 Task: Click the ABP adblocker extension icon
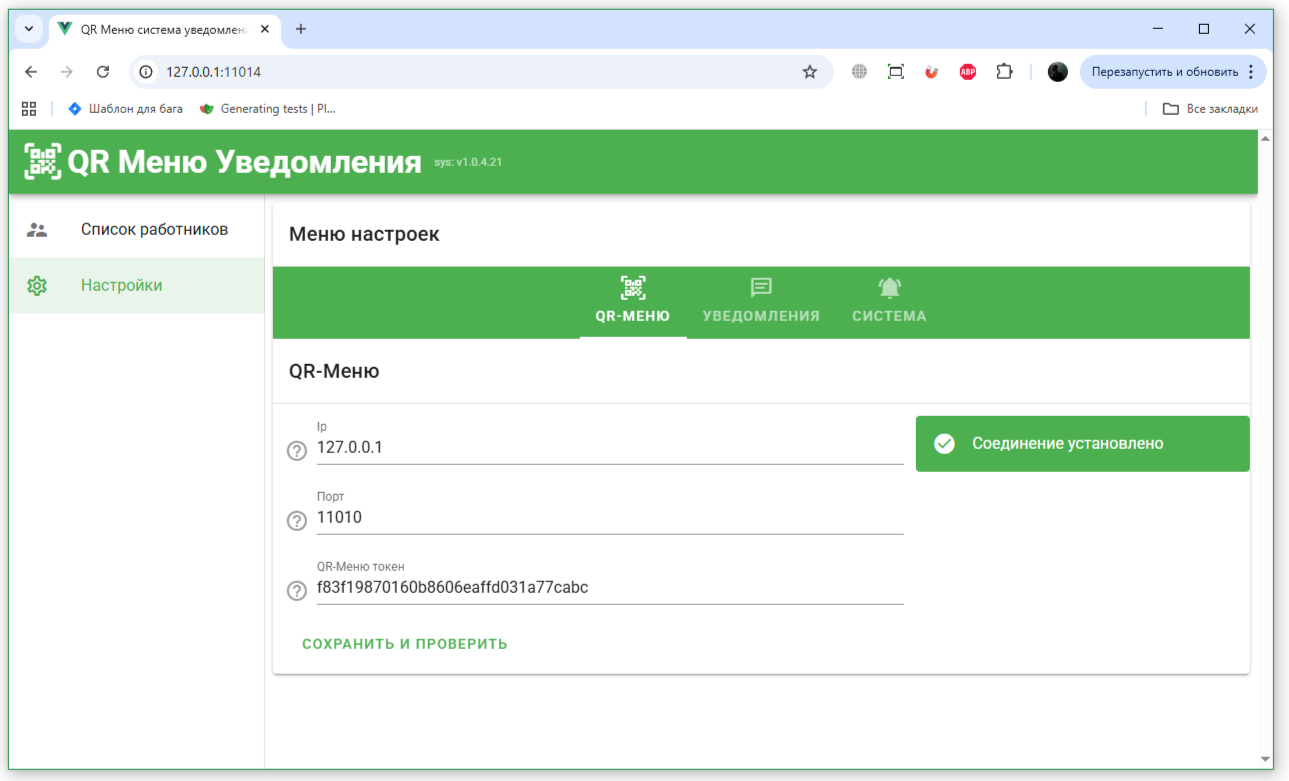click(967, 72)
